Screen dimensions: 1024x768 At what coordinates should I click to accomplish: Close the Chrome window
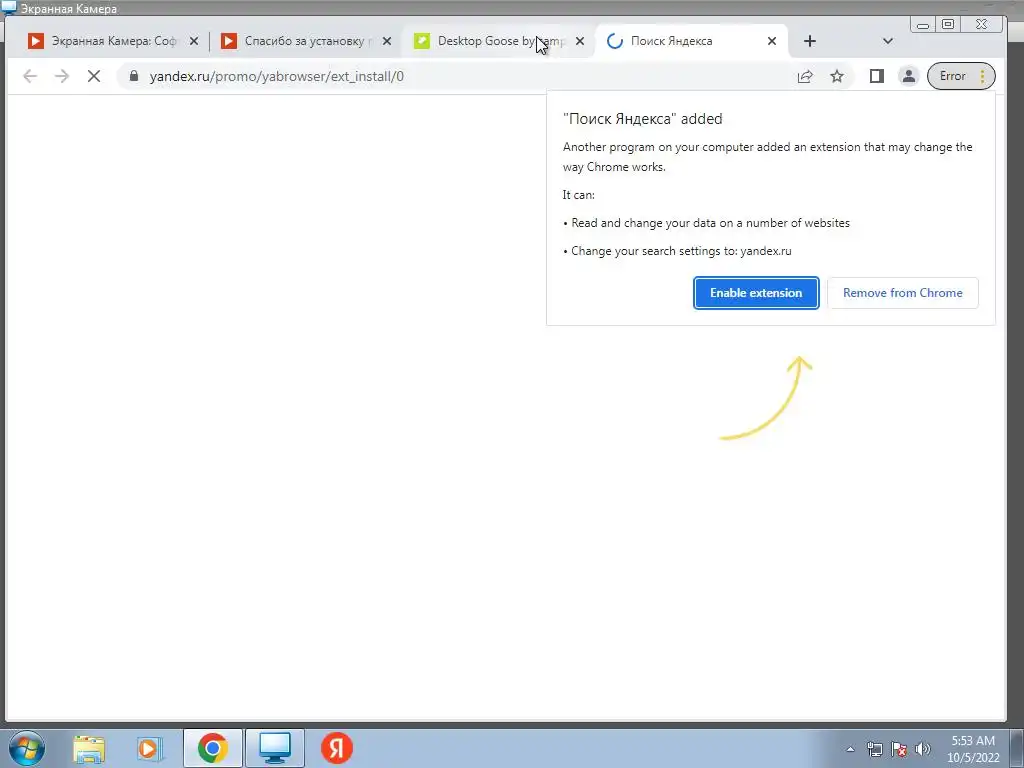[982, 25]
